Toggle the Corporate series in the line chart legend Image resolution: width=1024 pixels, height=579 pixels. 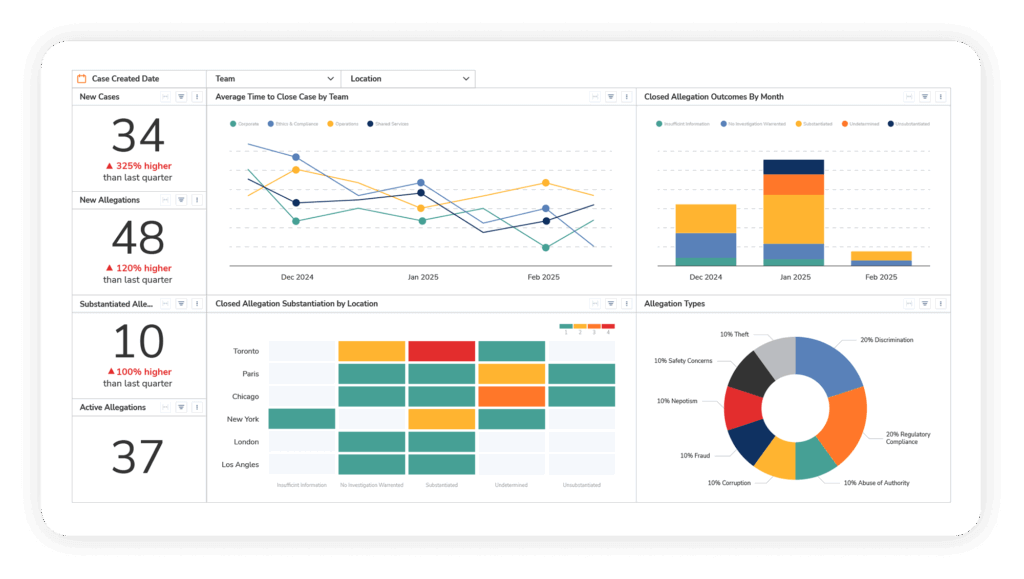[x=247, y=124]
